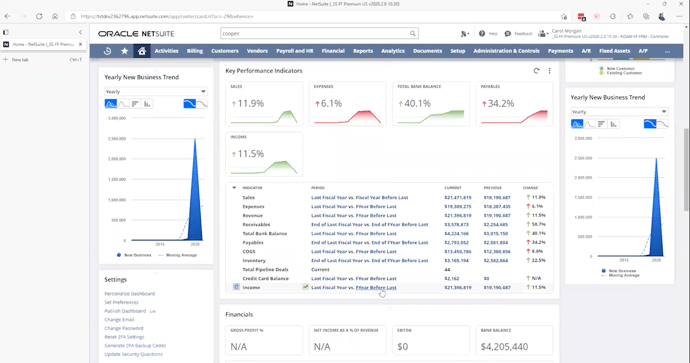Collapse the vertical tabs sidebar chevron
Image resolution: width=690 pixels, height=363 pixels.
tap(80, 32)
